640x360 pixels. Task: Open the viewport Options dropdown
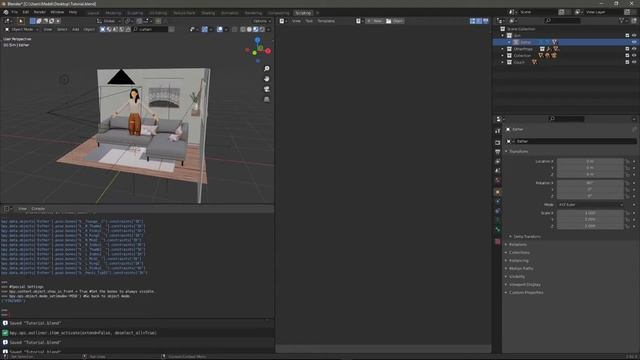[x=262, y=21]
